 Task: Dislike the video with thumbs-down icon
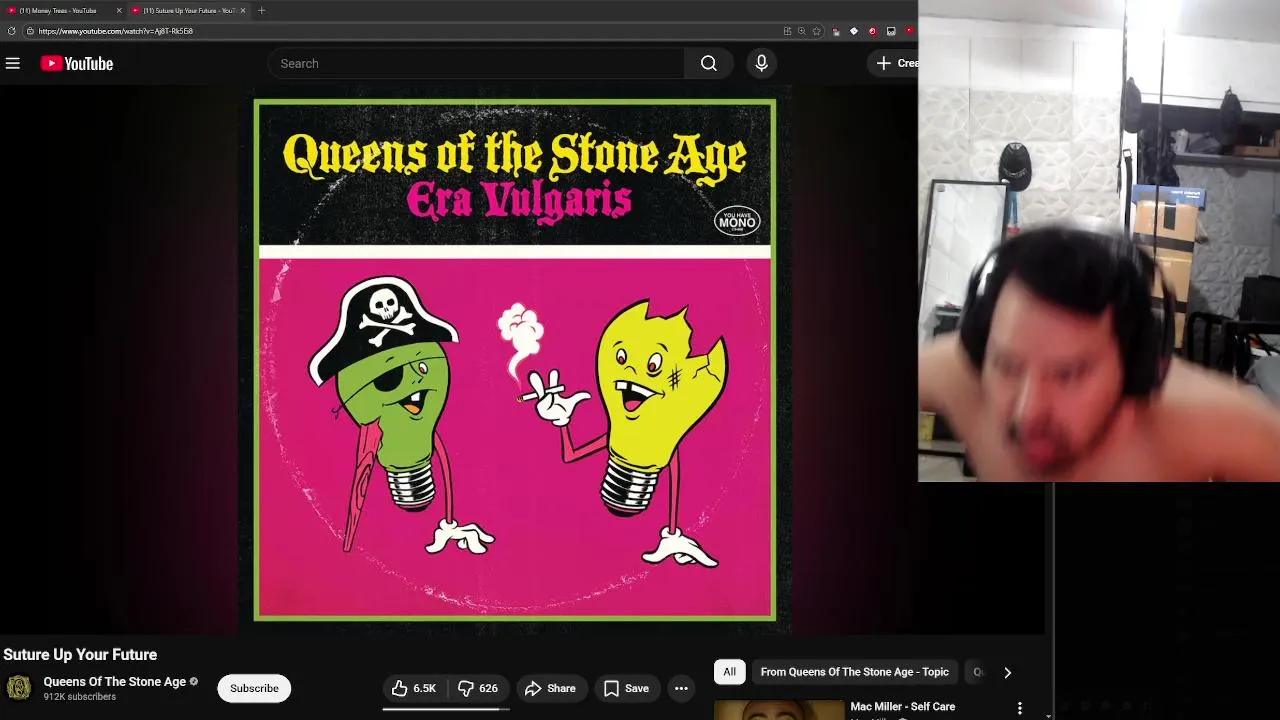(x=478, y=688)
